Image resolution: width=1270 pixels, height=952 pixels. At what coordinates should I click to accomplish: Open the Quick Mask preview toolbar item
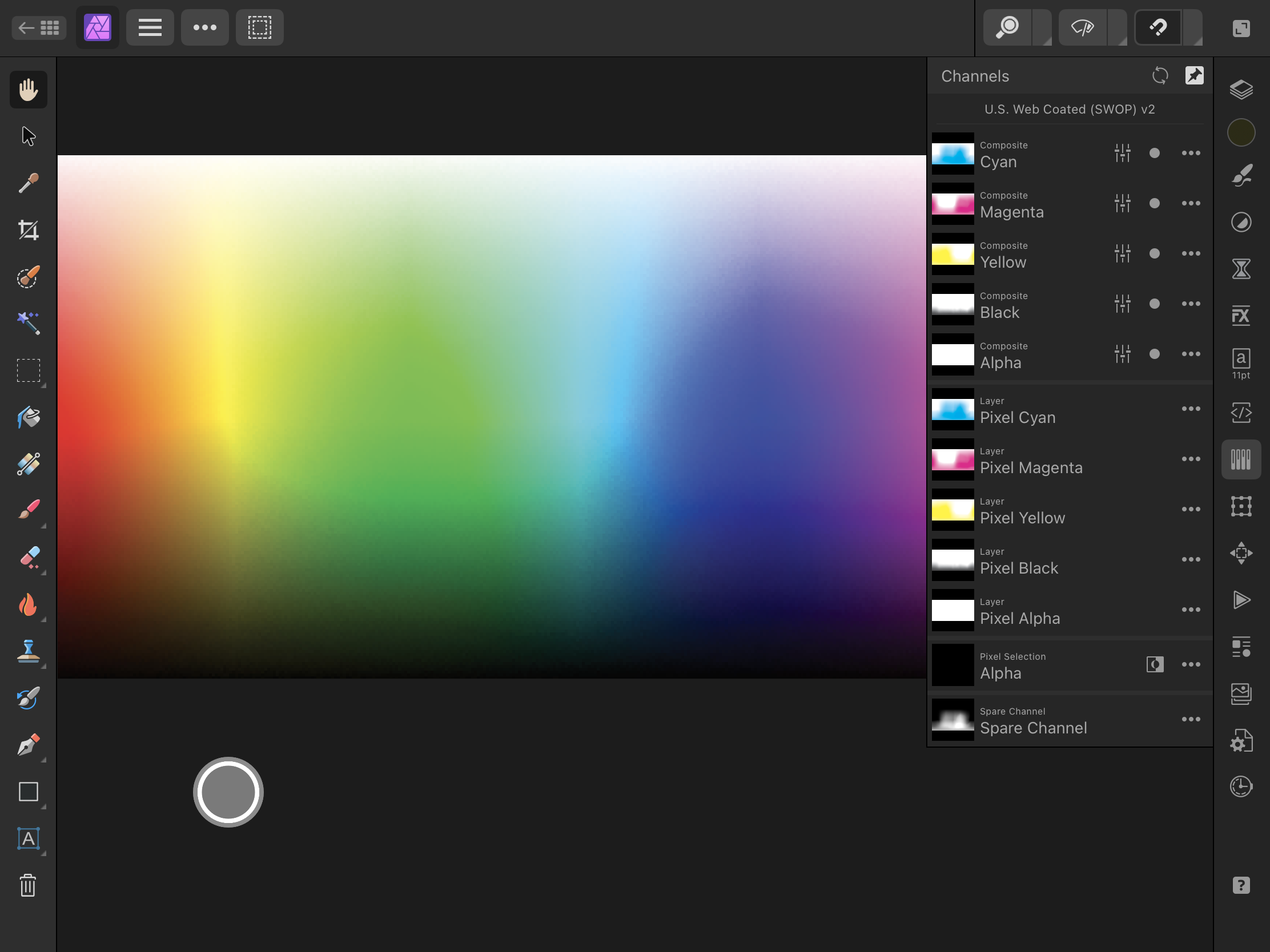tap(1082, 27)
